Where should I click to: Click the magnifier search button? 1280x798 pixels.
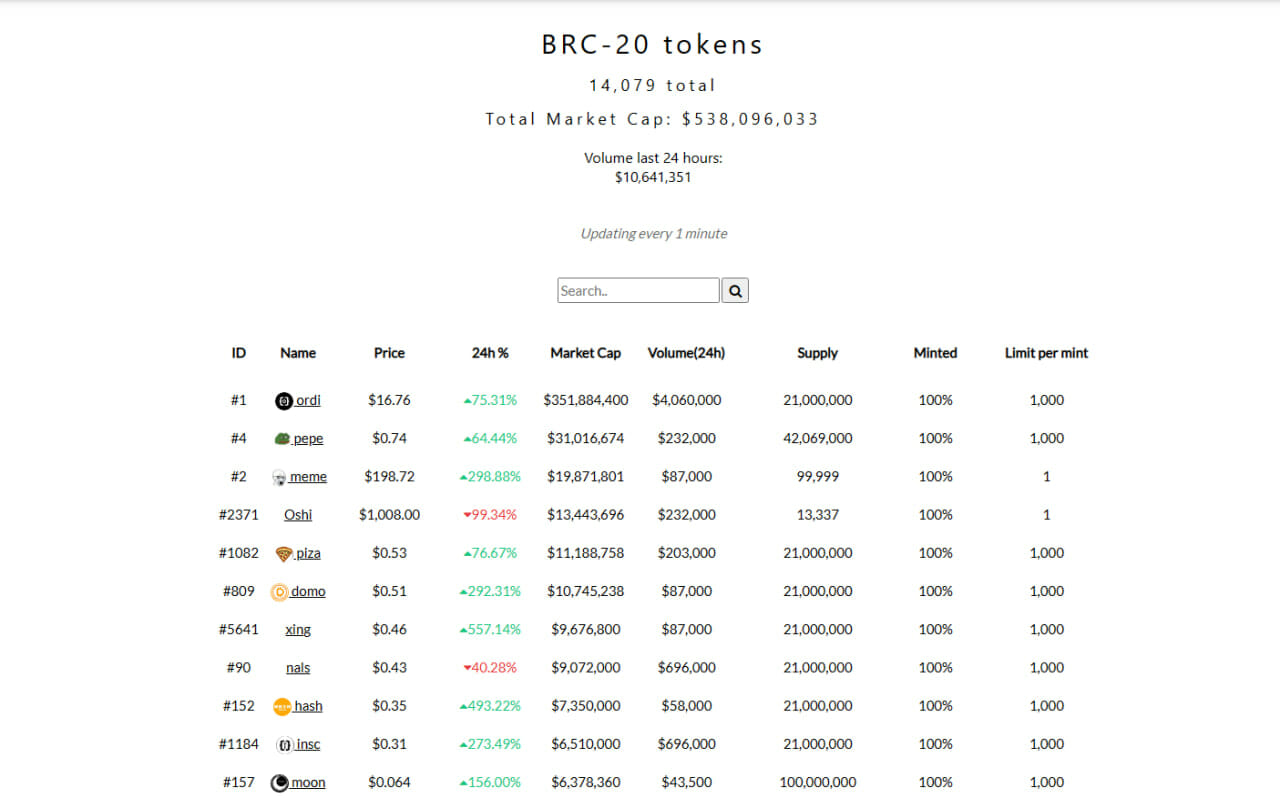pos(735,291)
